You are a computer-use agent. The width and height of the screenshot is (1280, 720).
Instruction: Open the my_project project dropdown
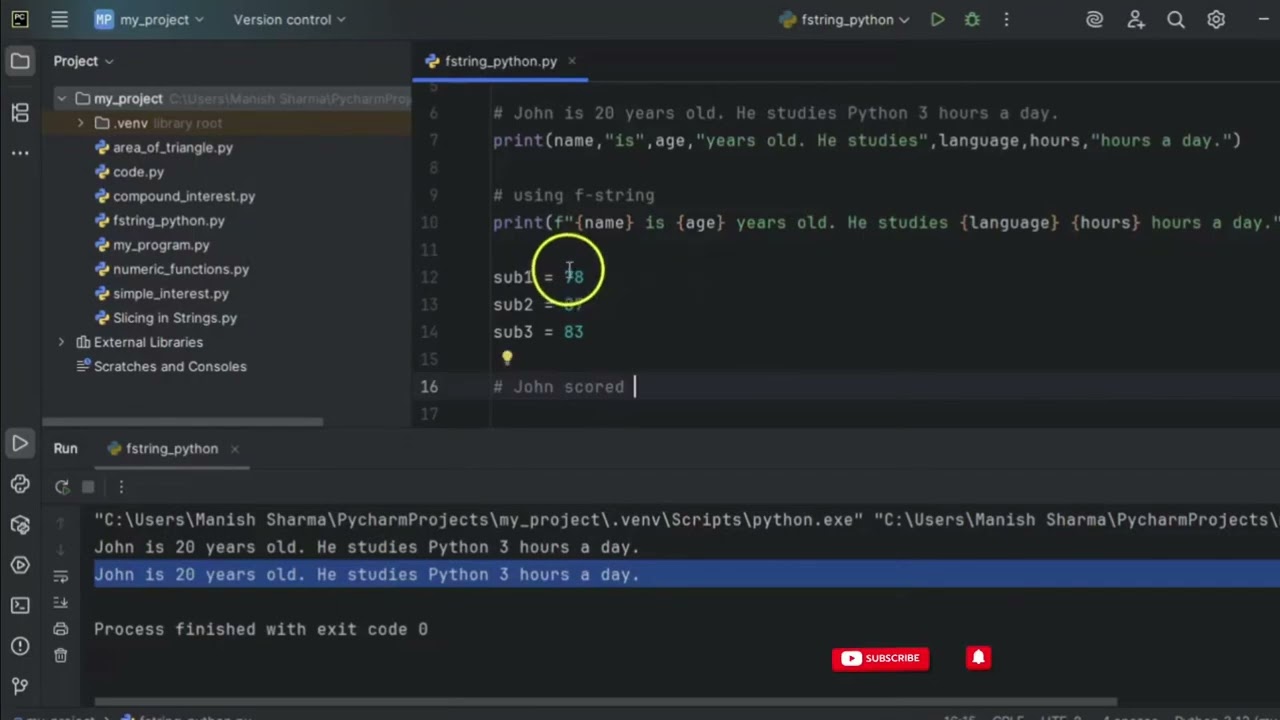point(148,19)
